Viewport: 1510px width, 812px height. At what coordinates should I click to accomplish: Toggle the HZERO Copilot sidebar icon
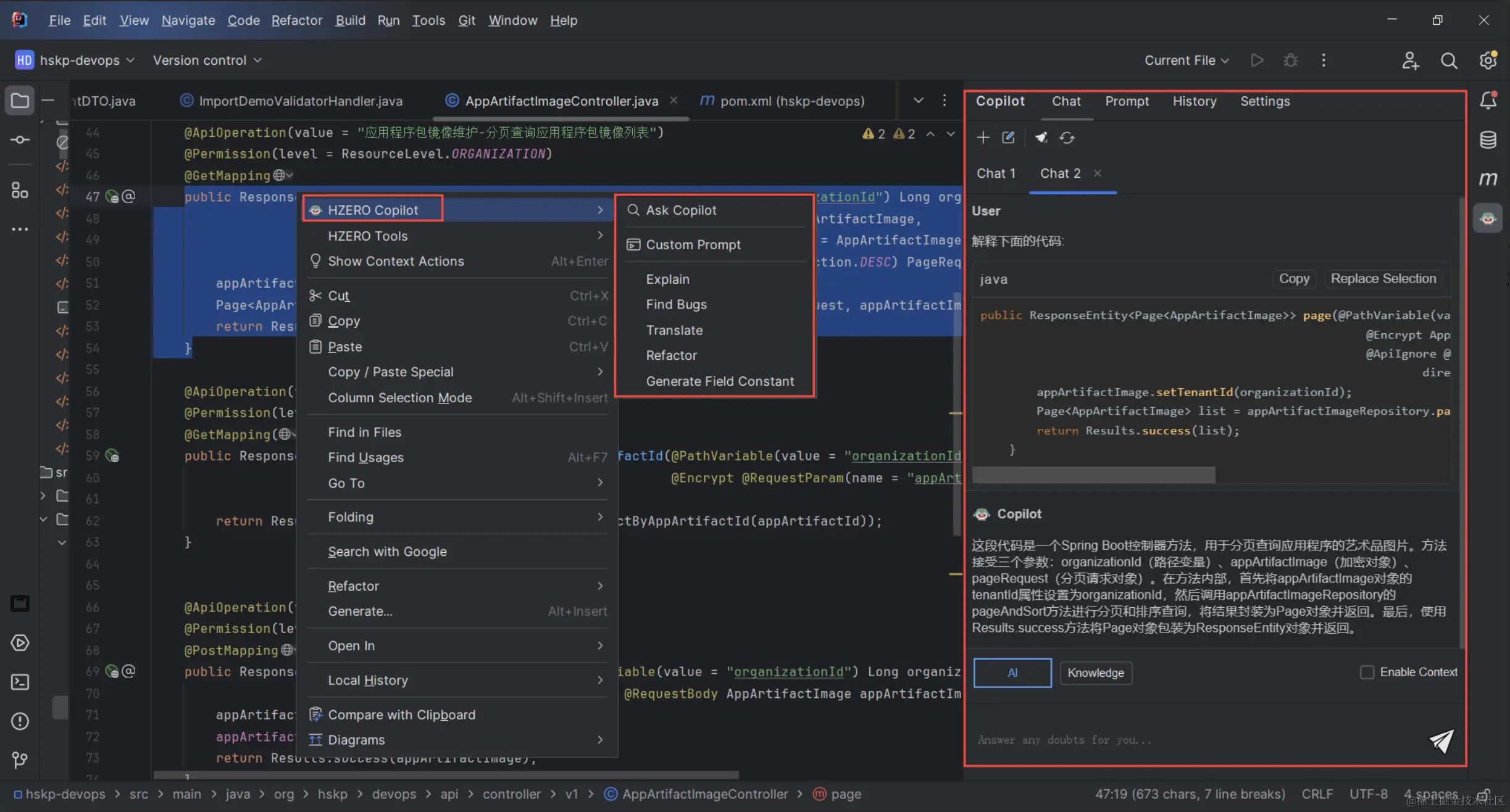click(1488, 218)
